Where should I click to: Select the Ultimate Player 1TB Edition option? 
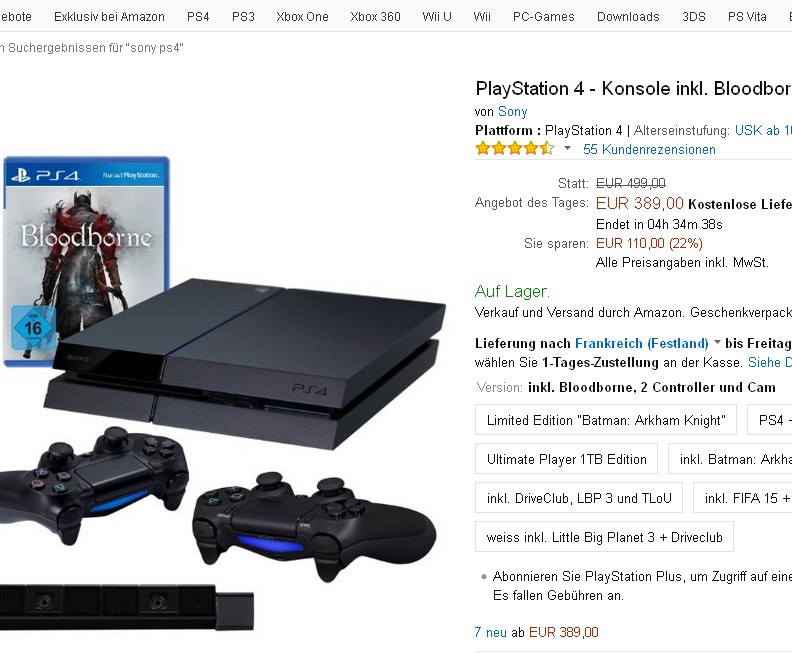[566, 459]
